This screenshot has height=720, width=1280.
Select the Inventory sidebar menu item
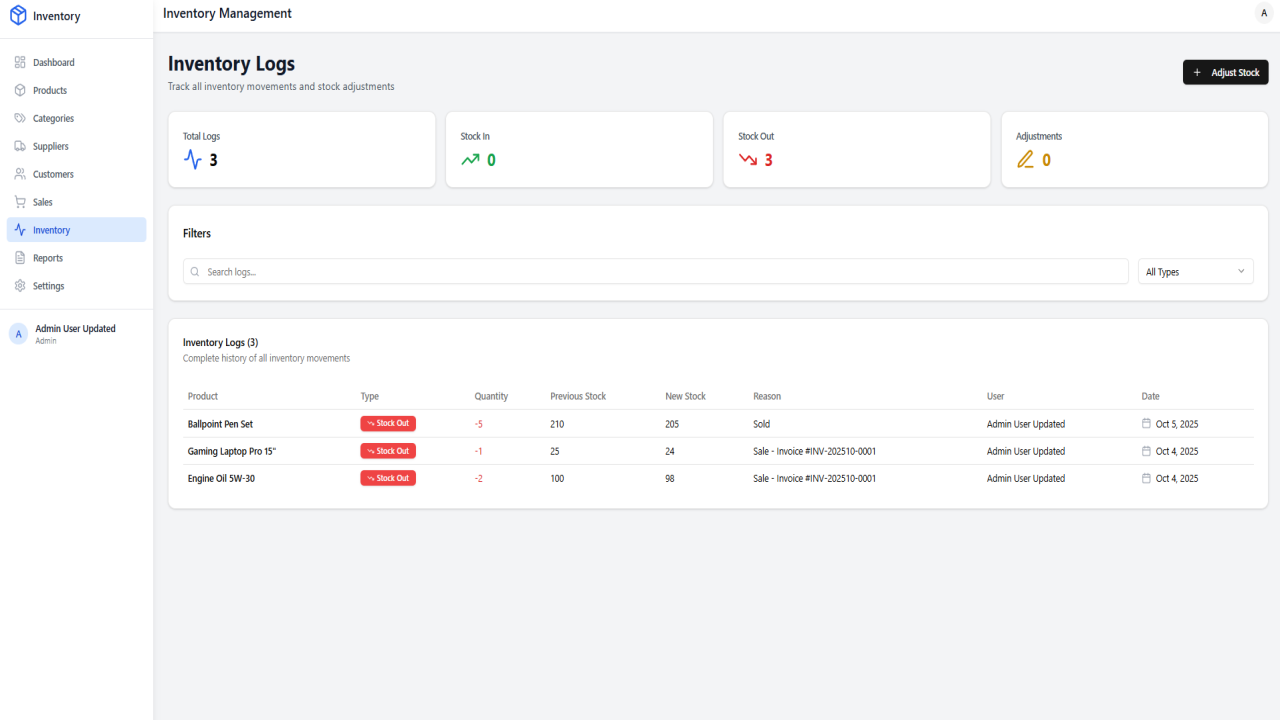pos(76,230)
